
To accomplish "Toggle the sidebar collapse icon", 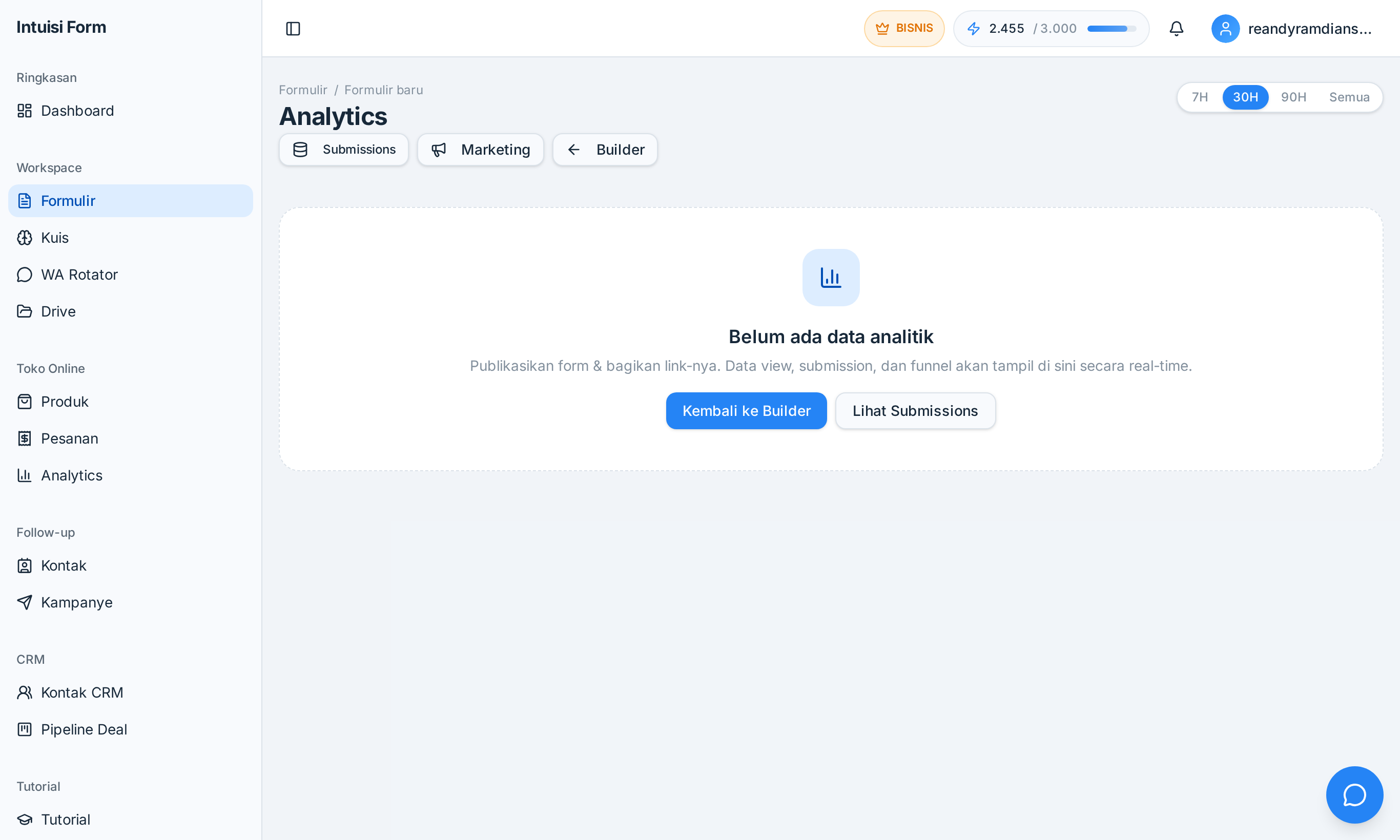I will coord(293,28).
